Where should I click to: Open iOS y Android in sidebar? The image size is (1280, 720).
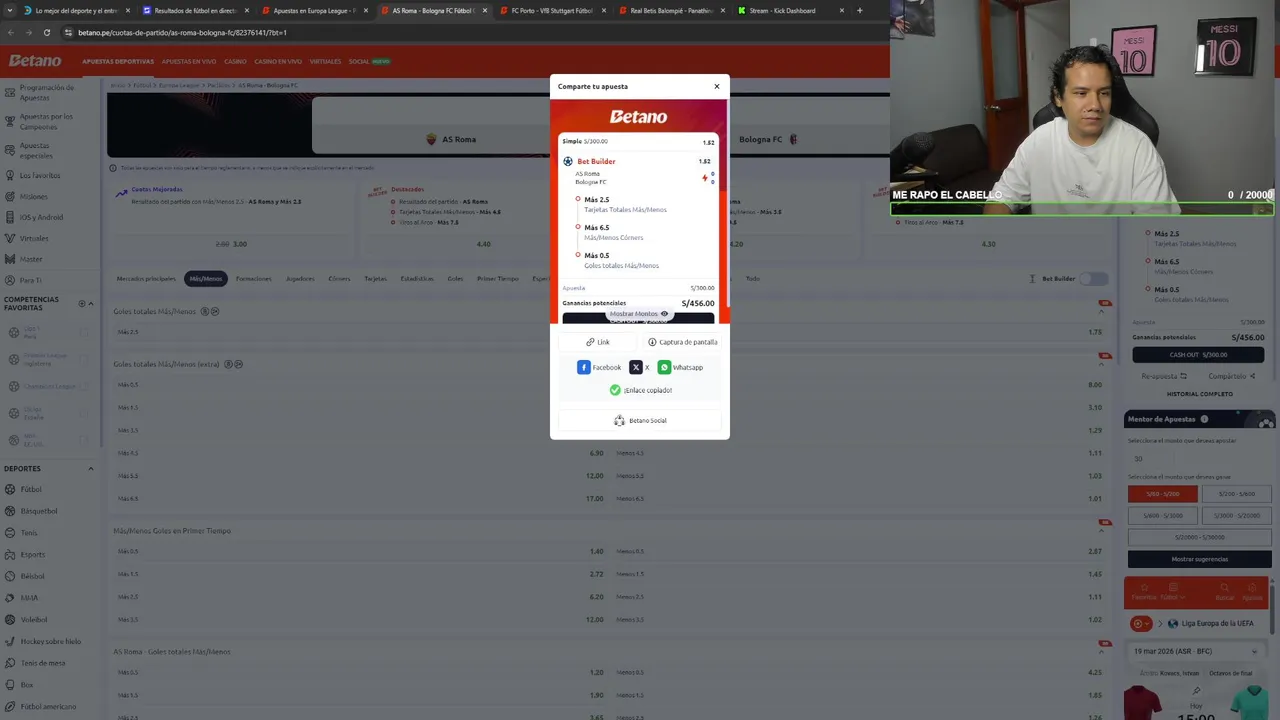[x=41, y=217]
